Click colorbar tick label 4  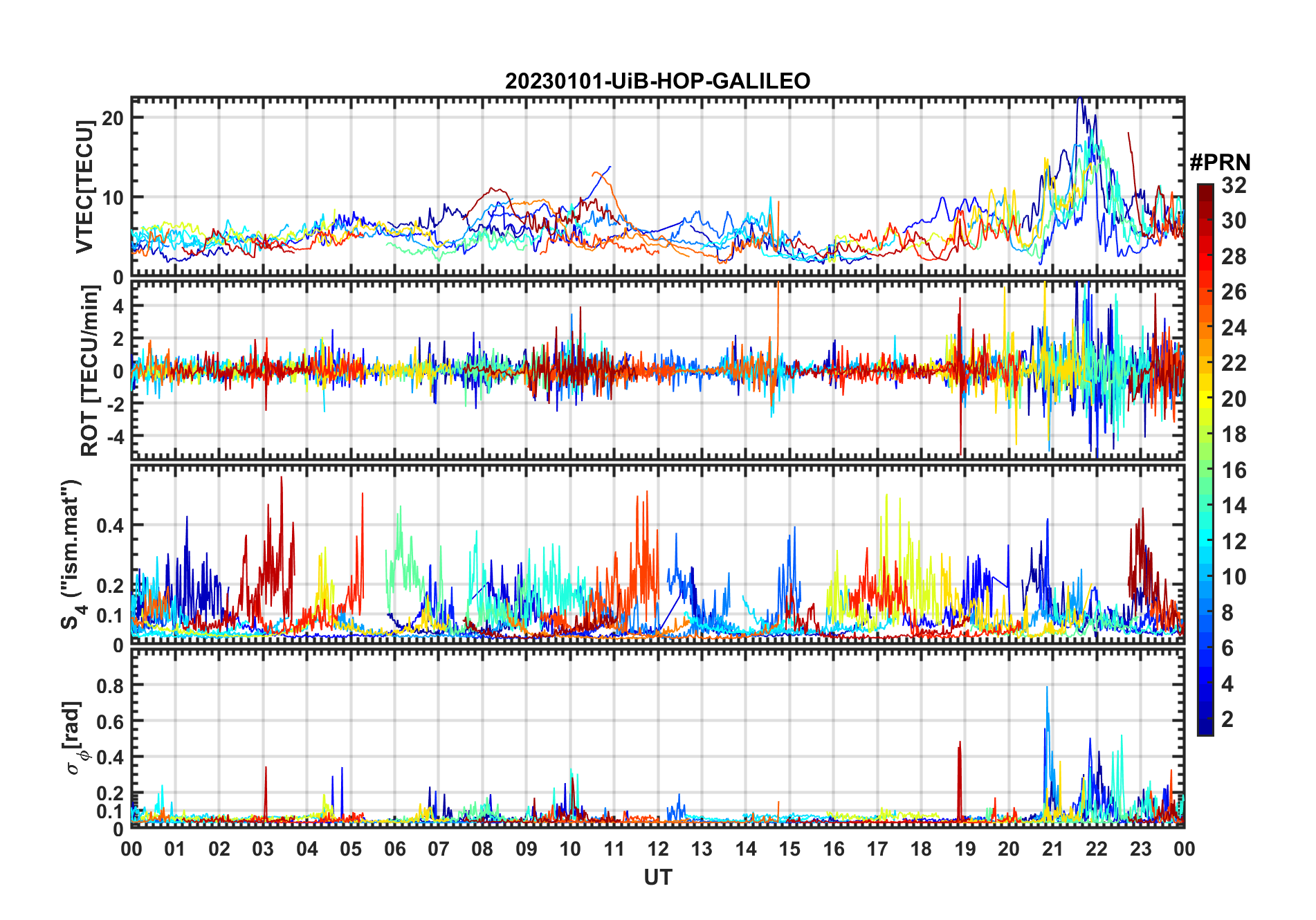(x=1227, y=684)
